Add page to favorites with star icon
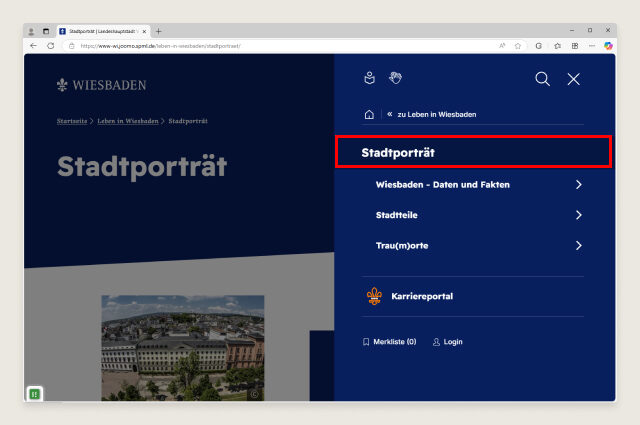Screen dimensions: 640x425 518,46
